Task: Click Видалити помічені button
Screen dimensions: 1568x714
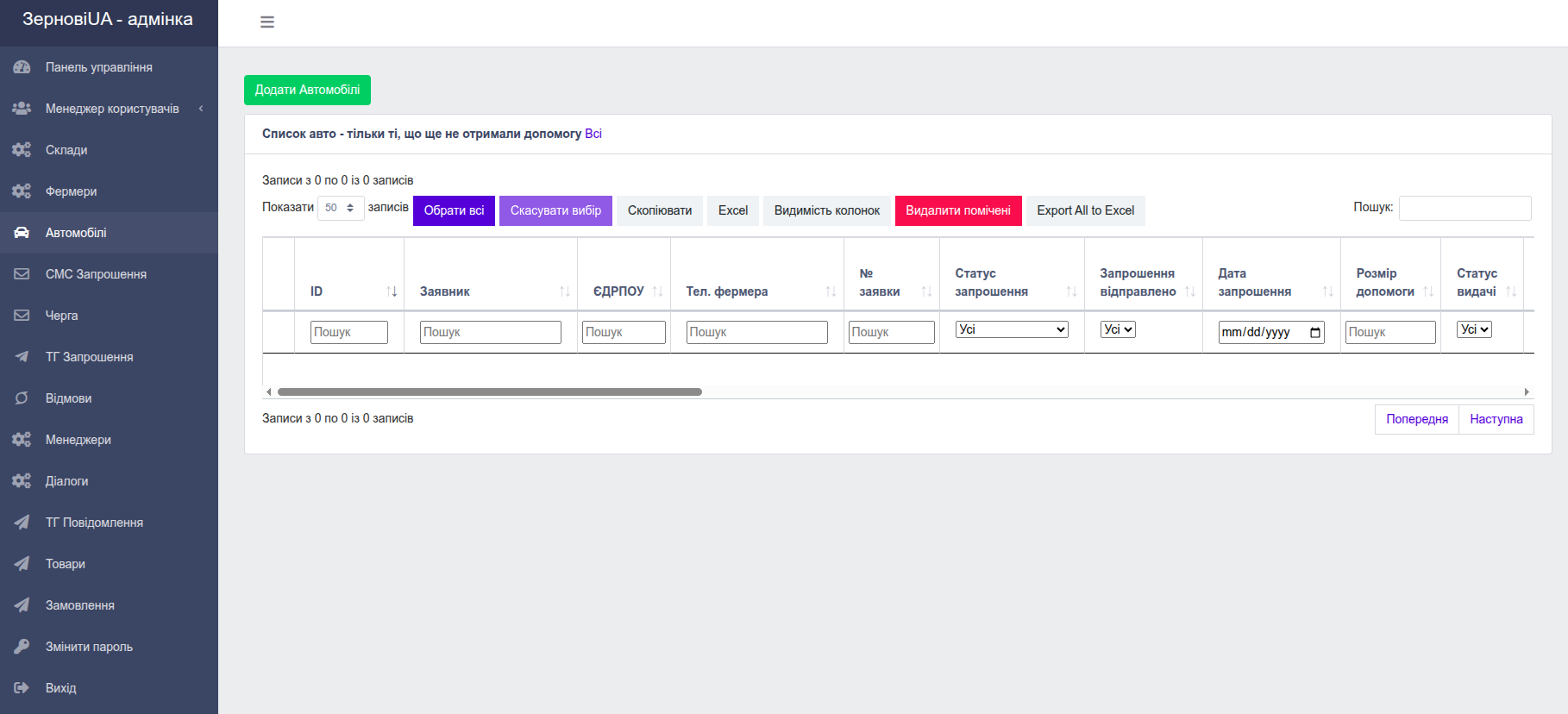Action: coord(958,210)
